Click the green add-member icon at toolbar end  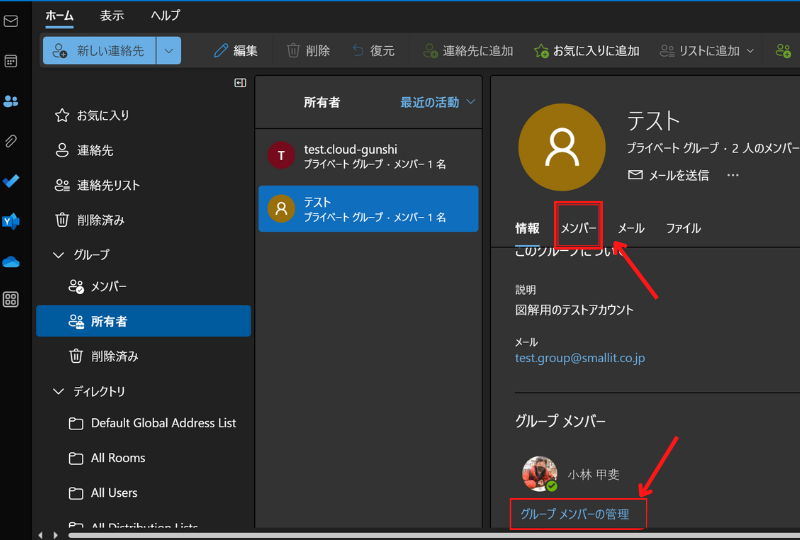pyautogui.click(x=783, y=51)
